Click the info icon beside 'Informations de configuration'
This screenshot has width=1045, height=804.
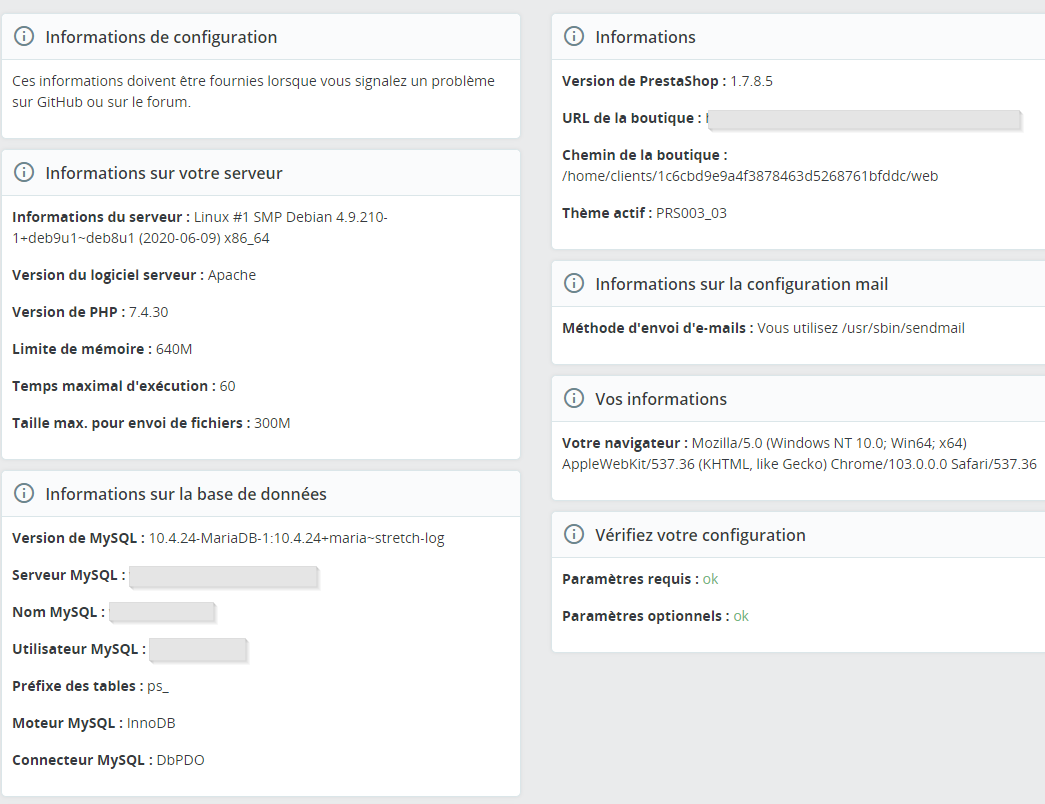pyautogui.click(x=24, y=37)
